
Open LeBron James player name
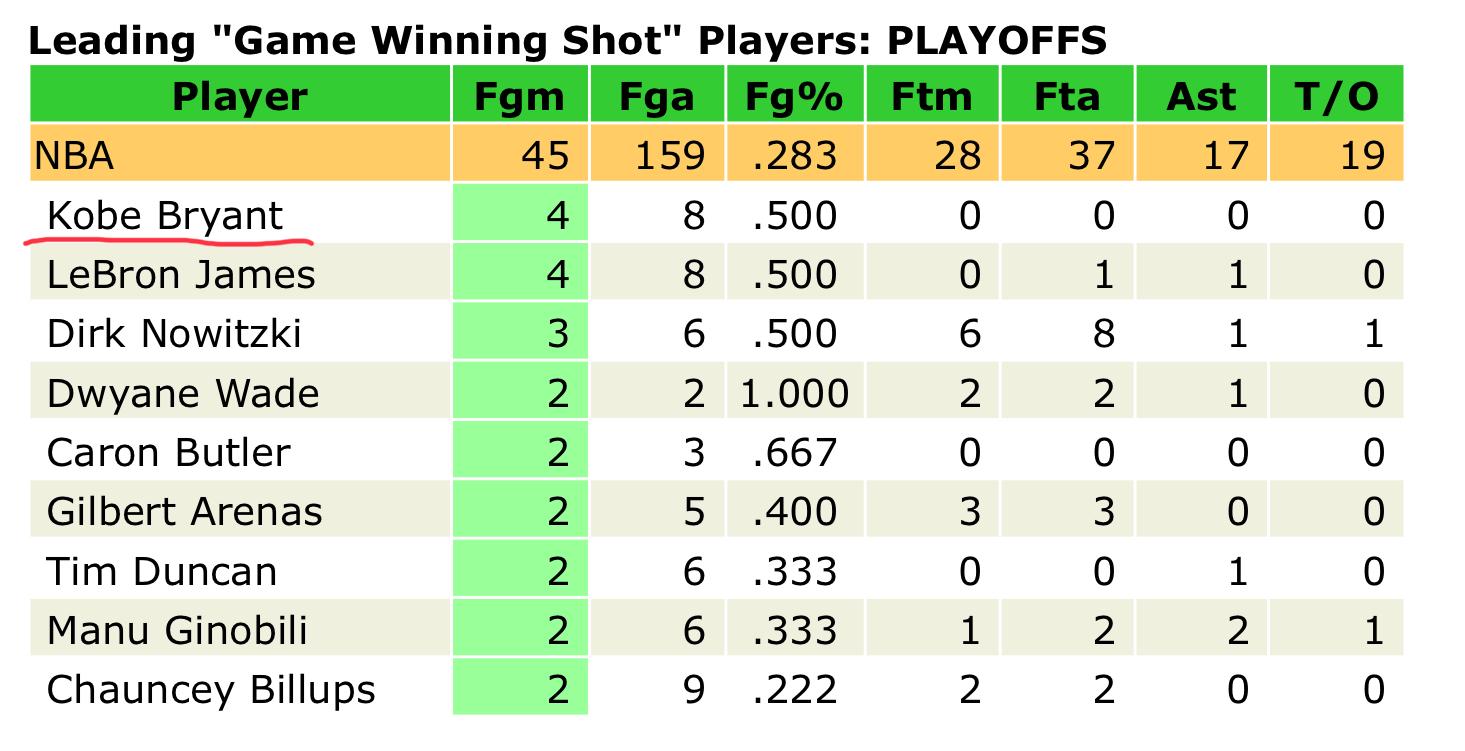pyautogui.click(x=181, y=274)
